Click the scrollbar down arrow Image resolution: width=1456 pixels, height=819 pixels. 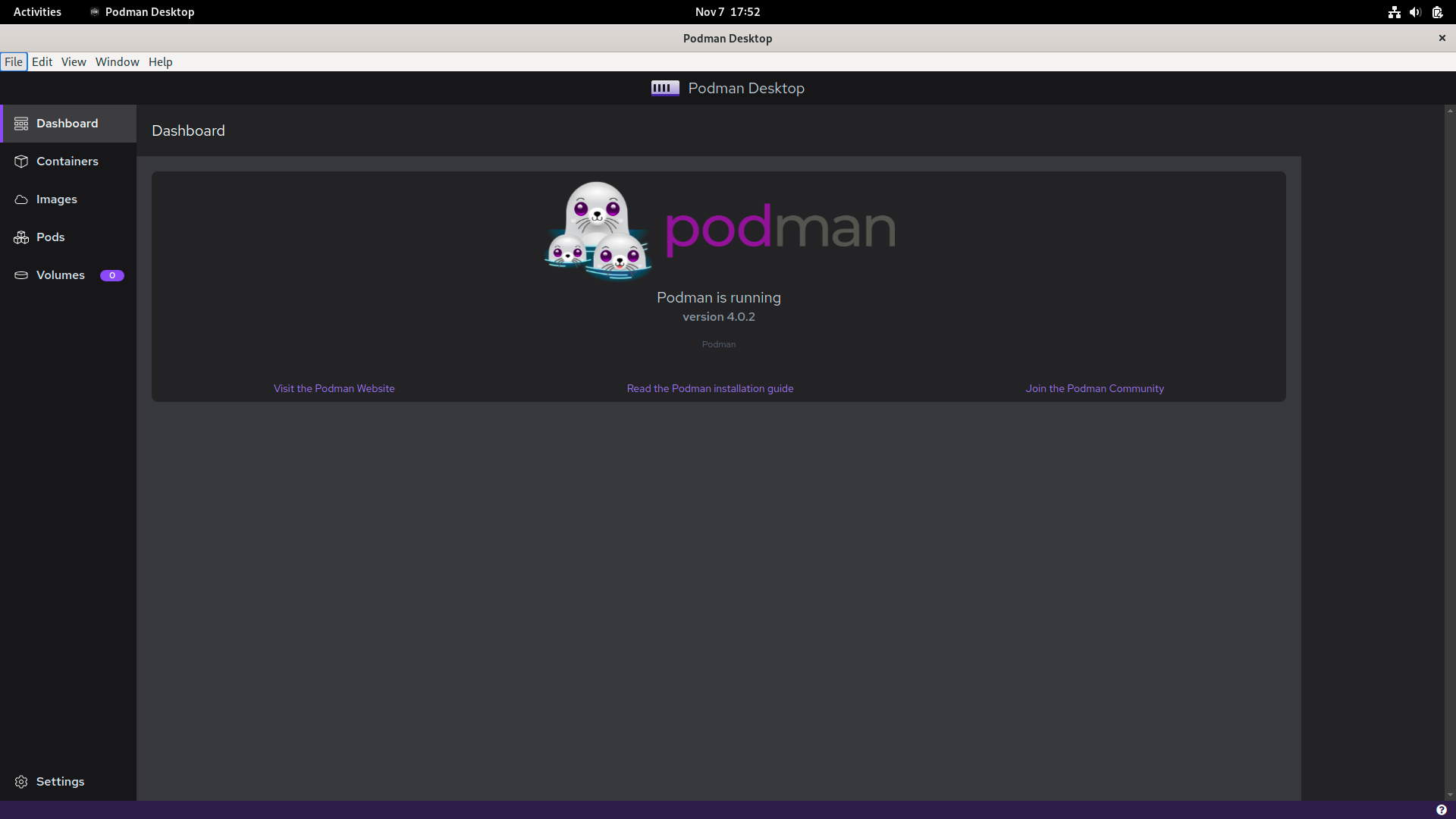1449,794
